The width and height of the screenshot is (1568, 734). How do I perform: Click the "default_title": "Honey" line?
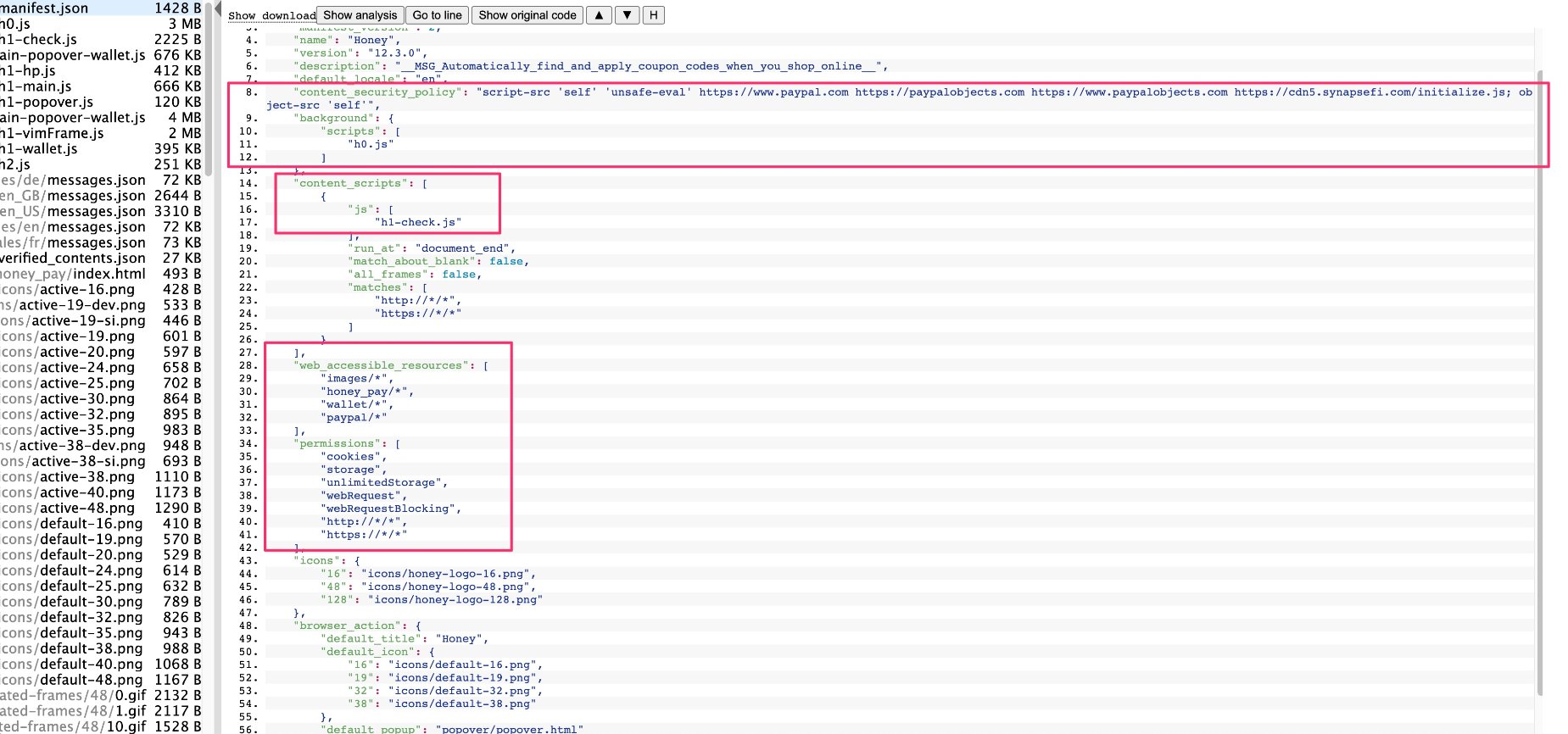405,638
